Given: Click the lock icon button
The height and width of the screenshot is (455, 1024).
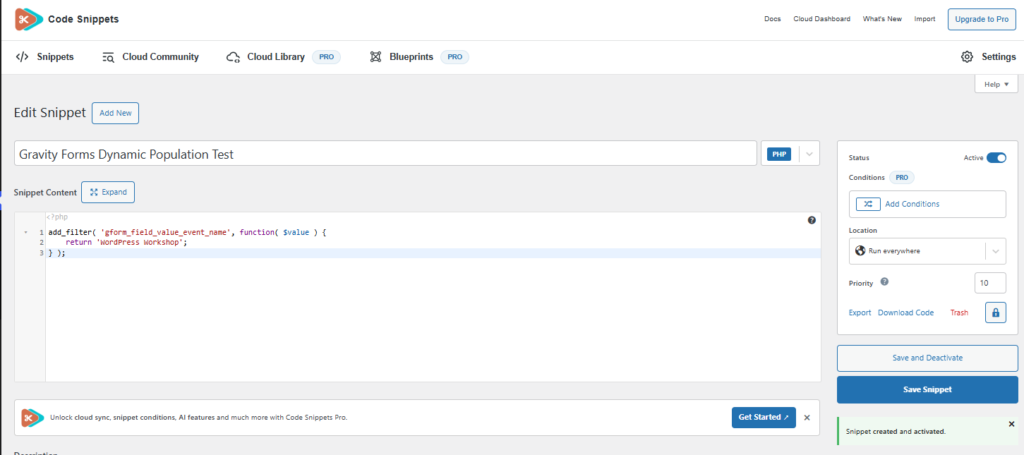Looking at the screenshot, I should [995, 313].
